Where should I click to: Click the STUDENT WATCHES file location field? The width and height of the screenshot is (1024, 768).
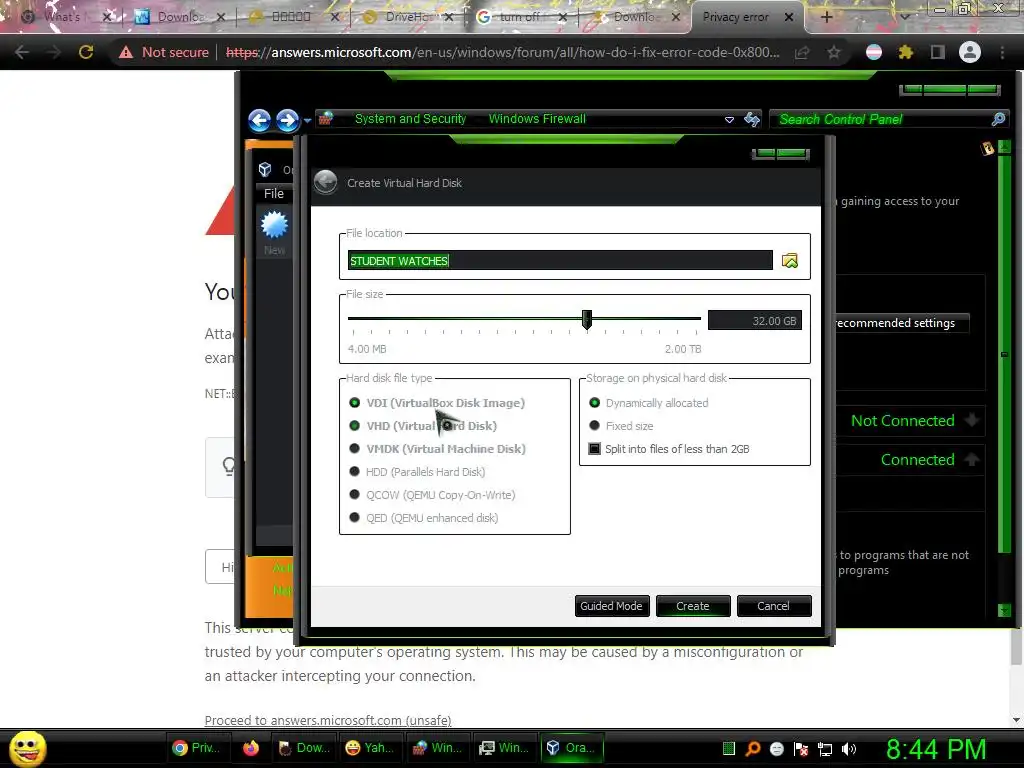coord(560,261)
